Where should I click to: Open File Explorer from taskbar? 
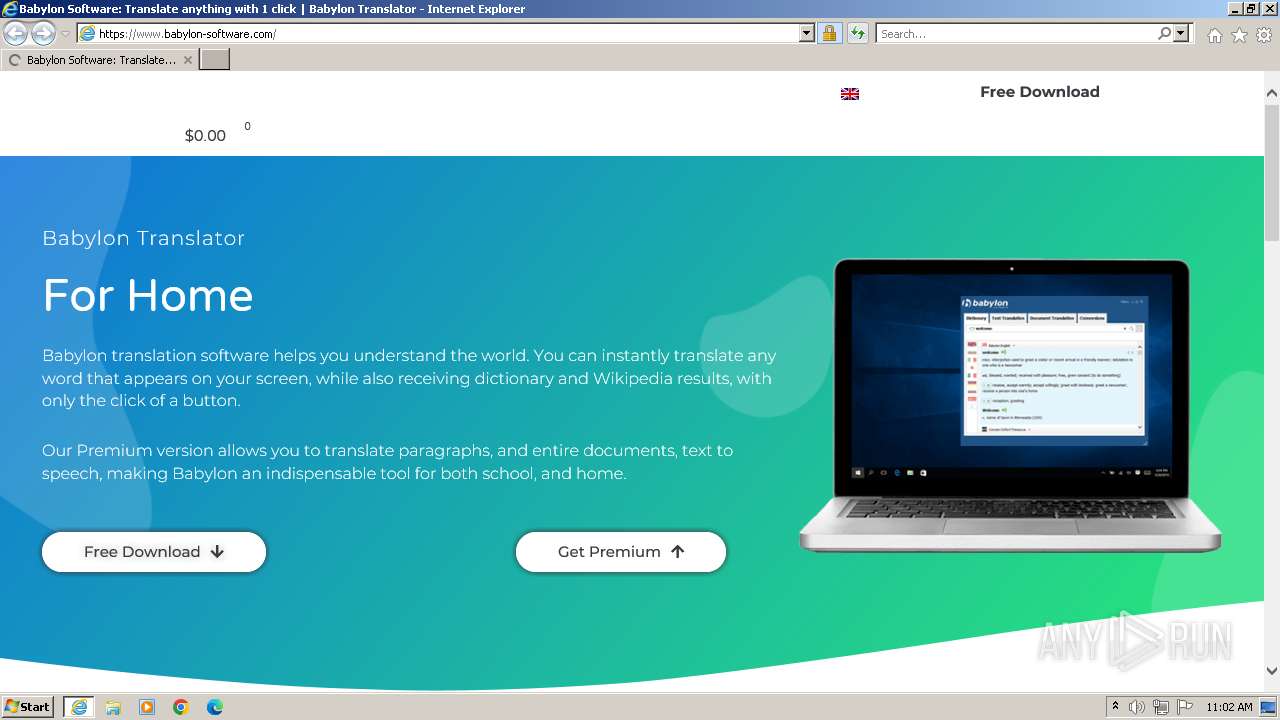point(113,707)
